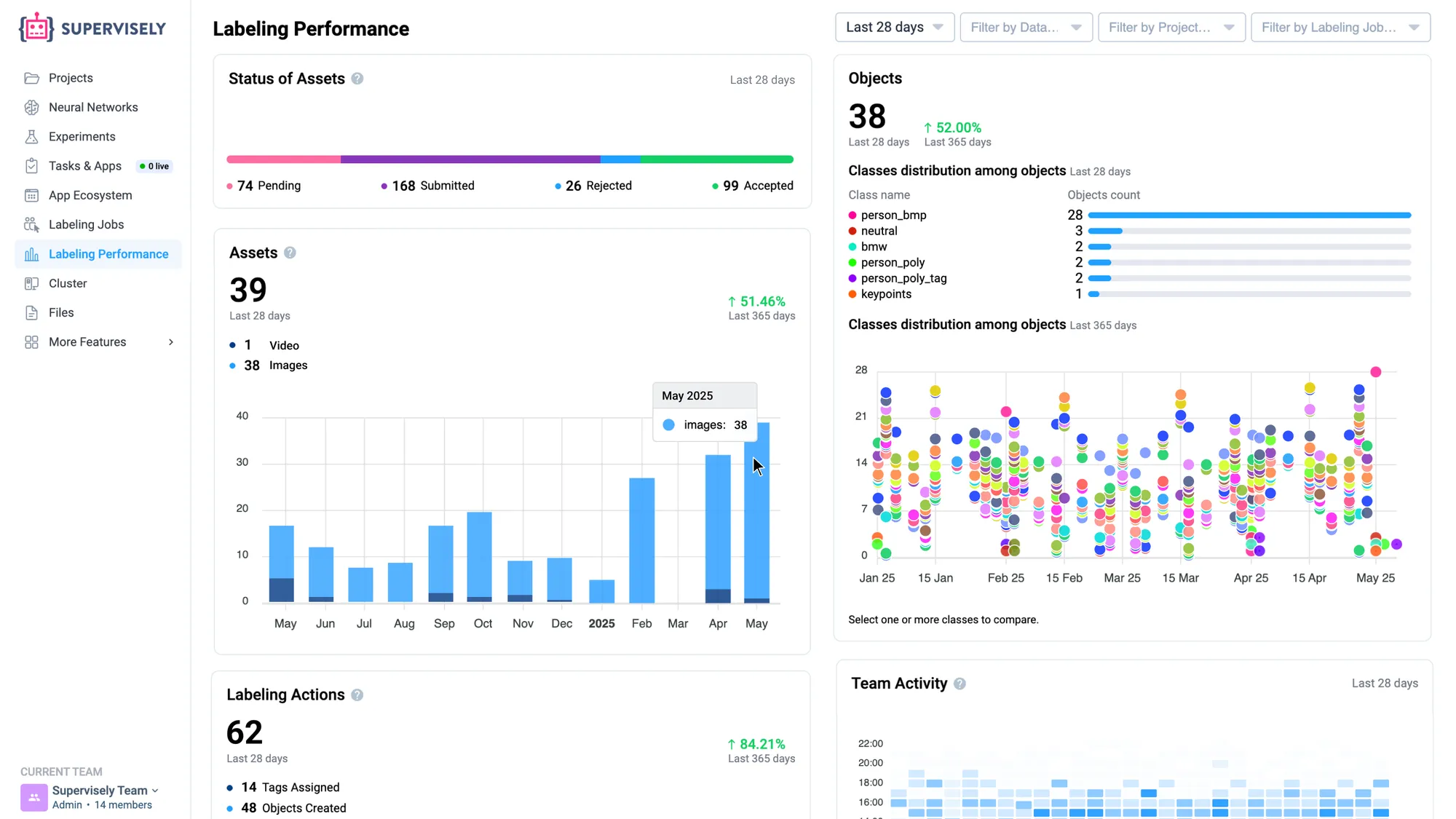Image resolution: width=1456 pixels, height=819 pixels.
Task: Open the Filter by Labeling Job dropdown
Action: click(x=1340, y=27)
